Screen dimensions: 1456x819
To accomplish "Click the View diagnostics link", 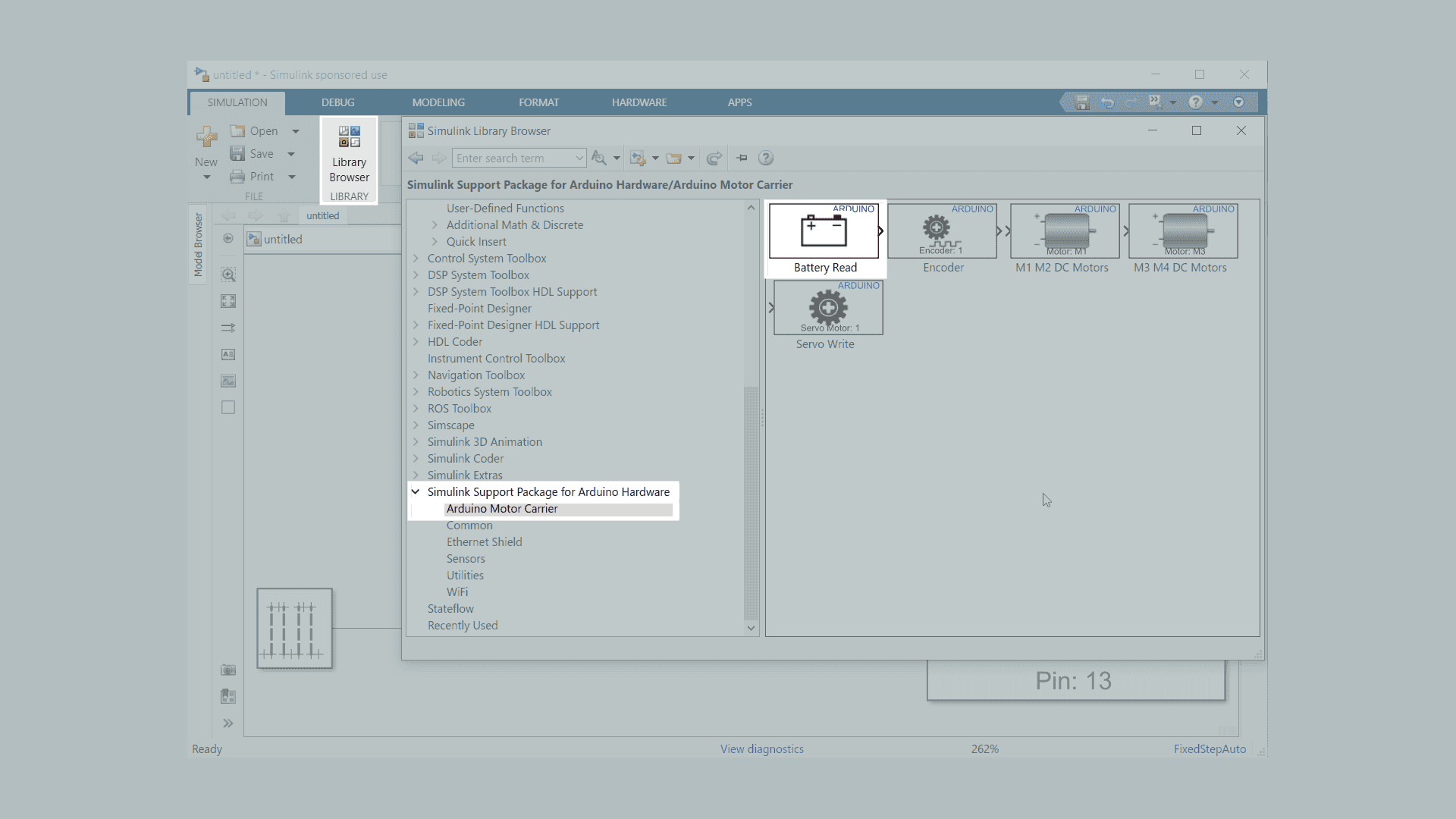I will click(x=761, y=749).
